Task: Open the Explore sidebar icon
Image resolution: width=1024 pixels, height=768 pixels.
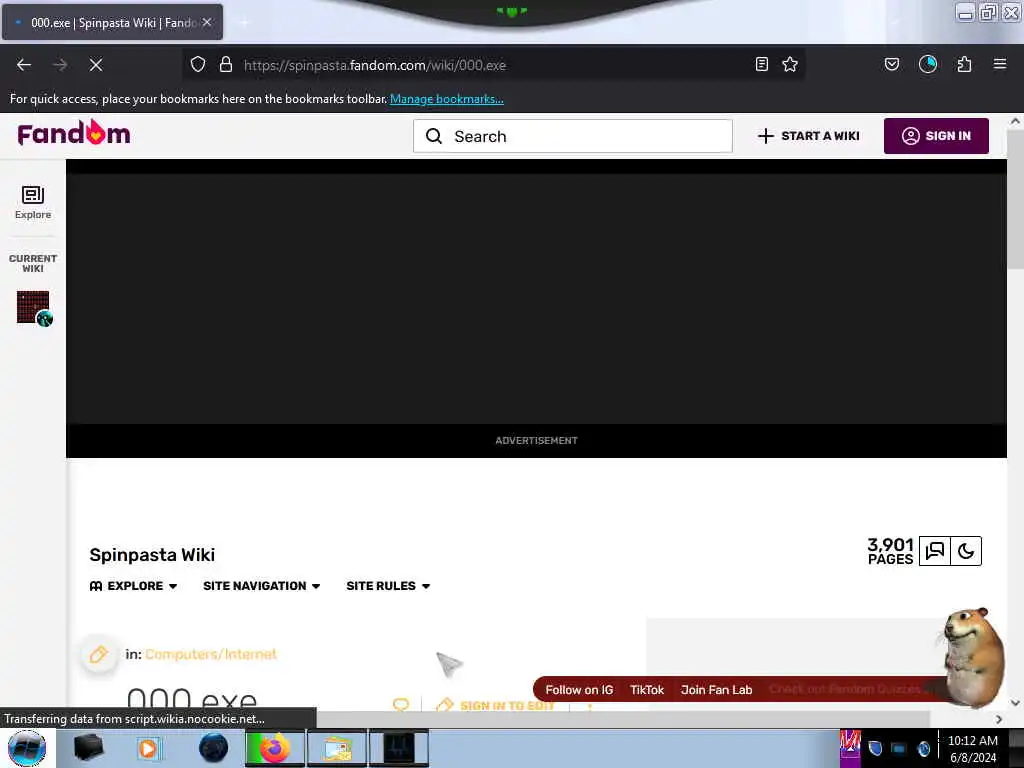Action: pyautogui.click(x=33, y=202)
